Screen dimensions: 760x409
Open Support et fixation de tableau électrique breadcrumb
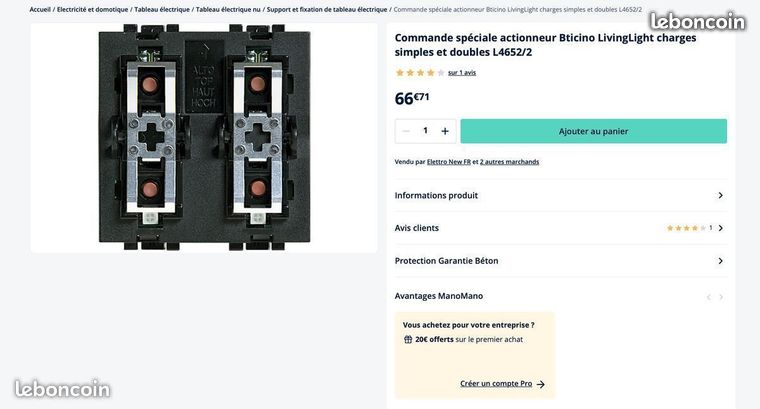[327, 9]
